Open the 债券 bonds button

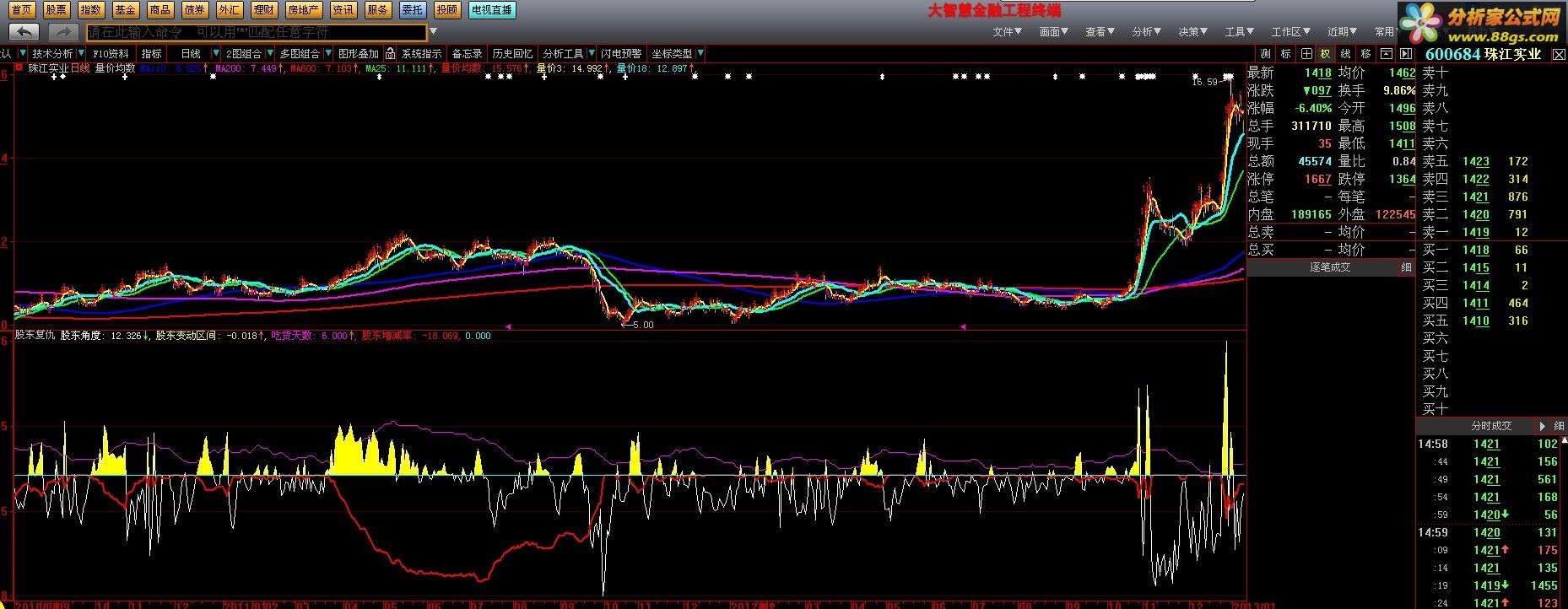coord(194,10)
